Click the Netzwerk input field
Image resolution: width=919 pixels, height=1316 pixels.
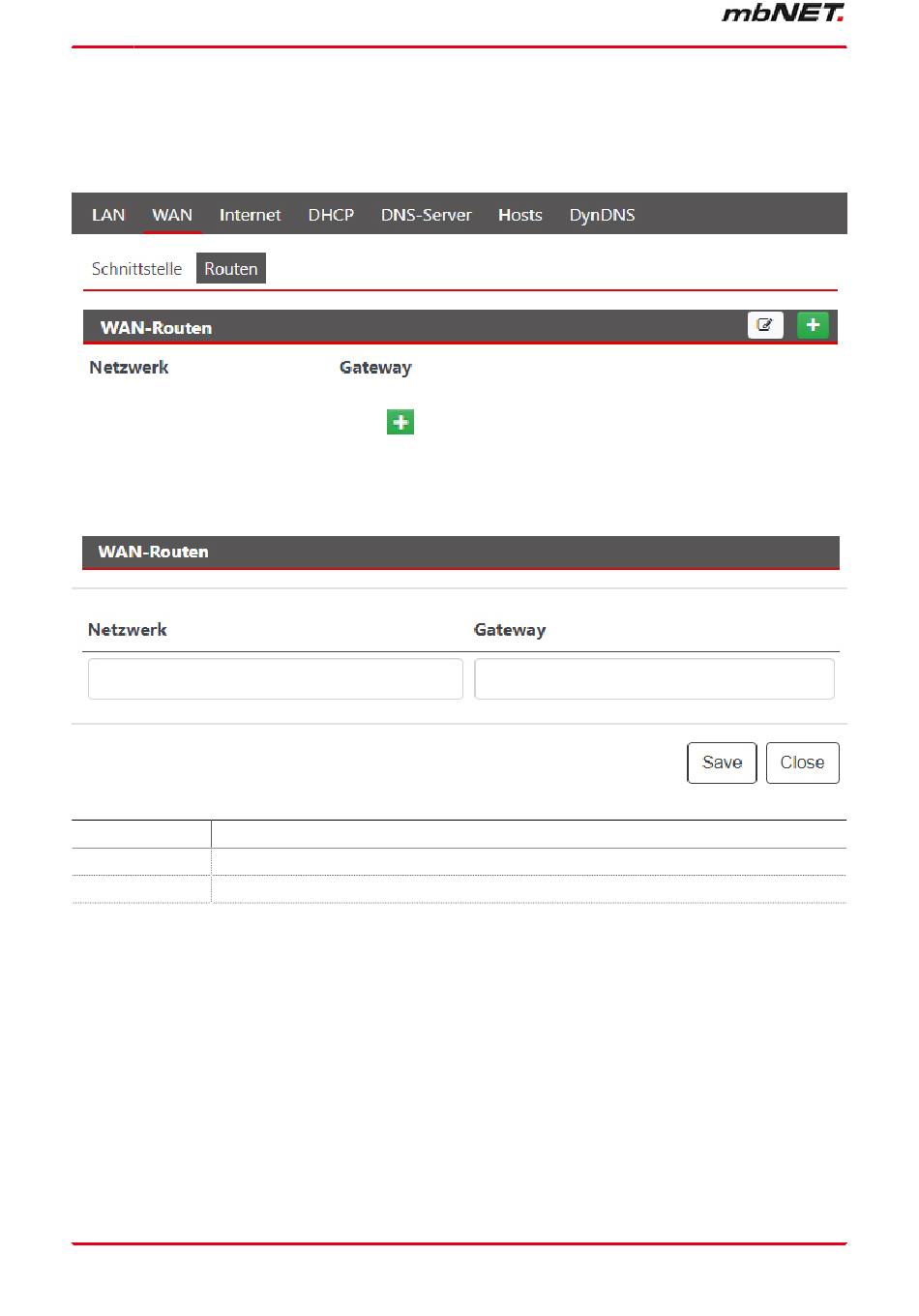click(x=276, y=679)
